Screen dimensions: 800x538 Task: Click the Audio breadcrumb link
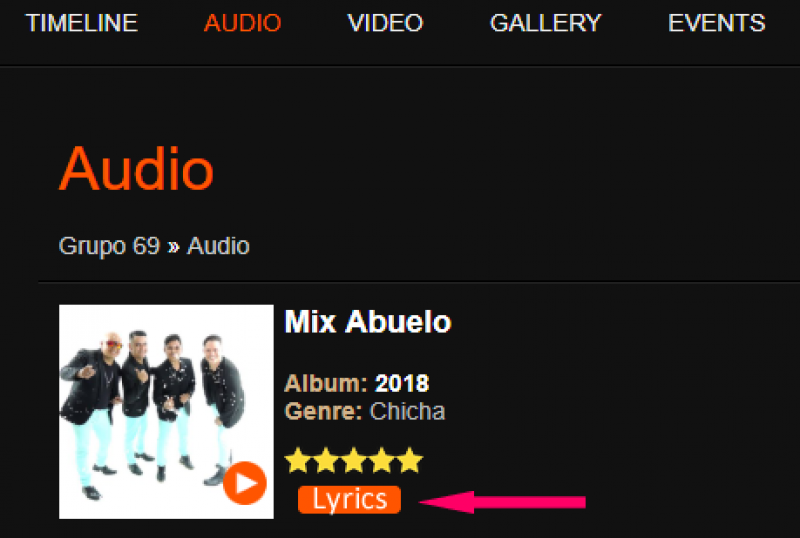click(x=218, y=246)
